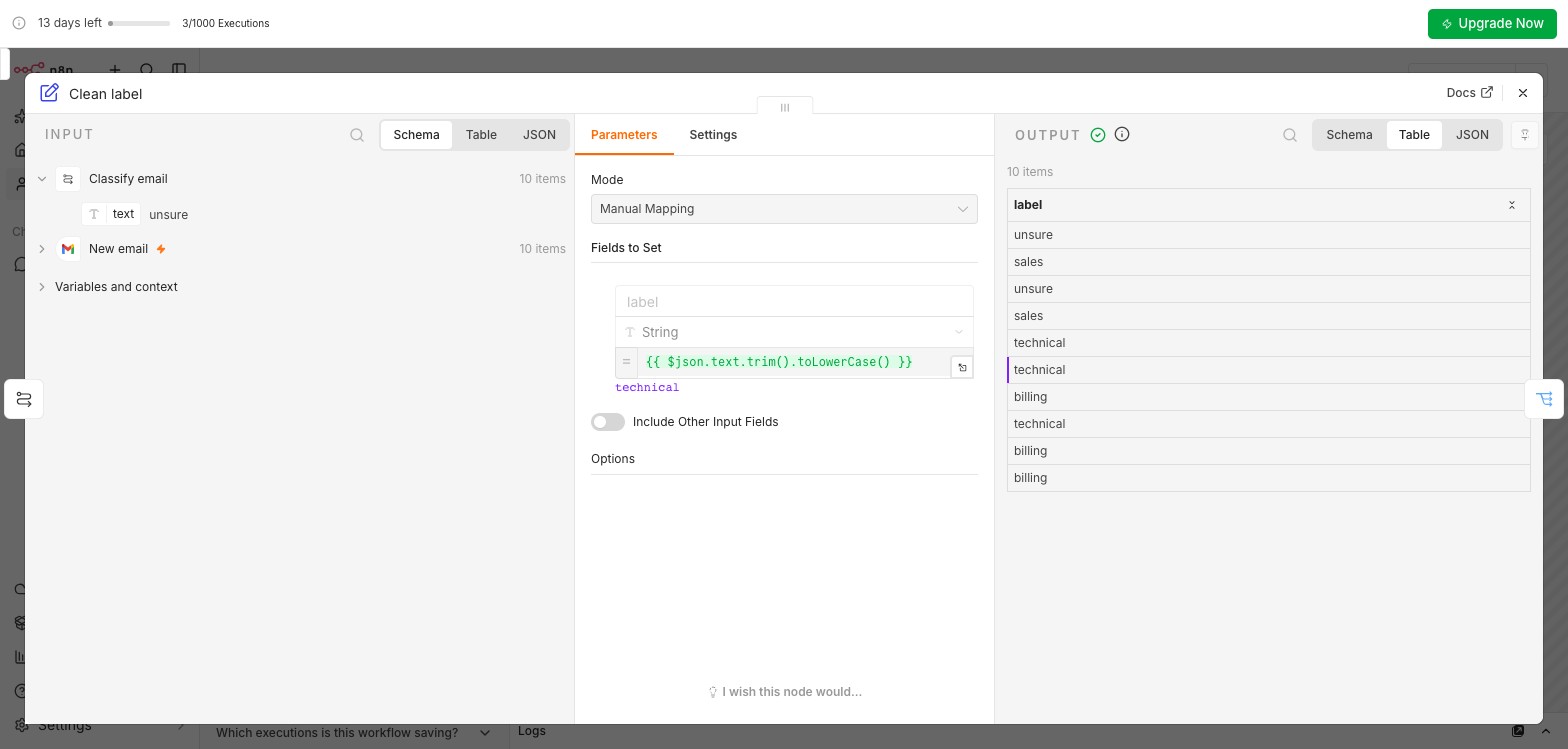This screenshot has height=749, width=1568.
Task: Collapse the label column in output table
Action: (x=1512, y=205)
